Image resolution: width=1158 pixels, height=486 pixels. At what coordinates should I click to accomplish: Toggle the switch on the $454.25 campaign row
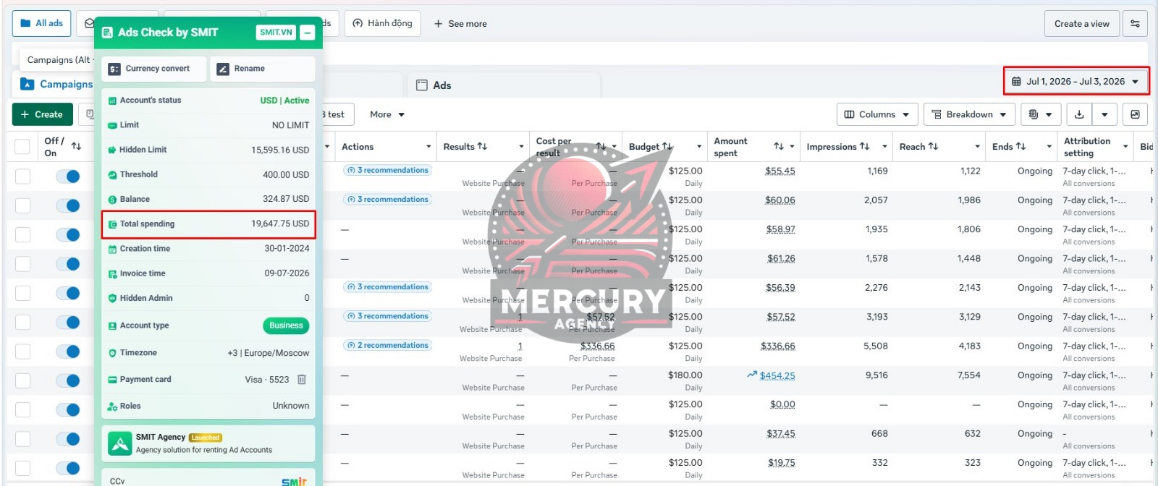point(67,381)
